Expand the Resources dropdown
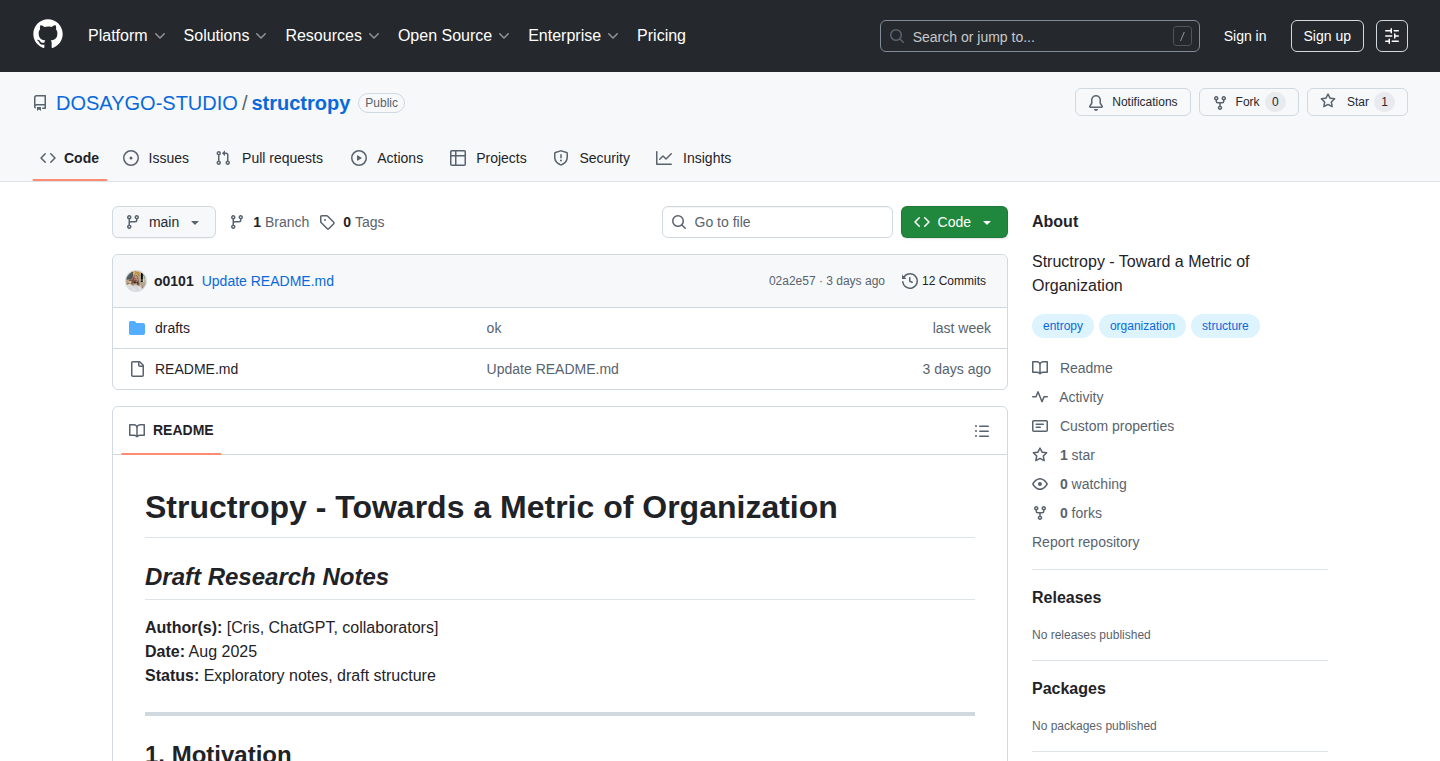 [x=332, y=35]
